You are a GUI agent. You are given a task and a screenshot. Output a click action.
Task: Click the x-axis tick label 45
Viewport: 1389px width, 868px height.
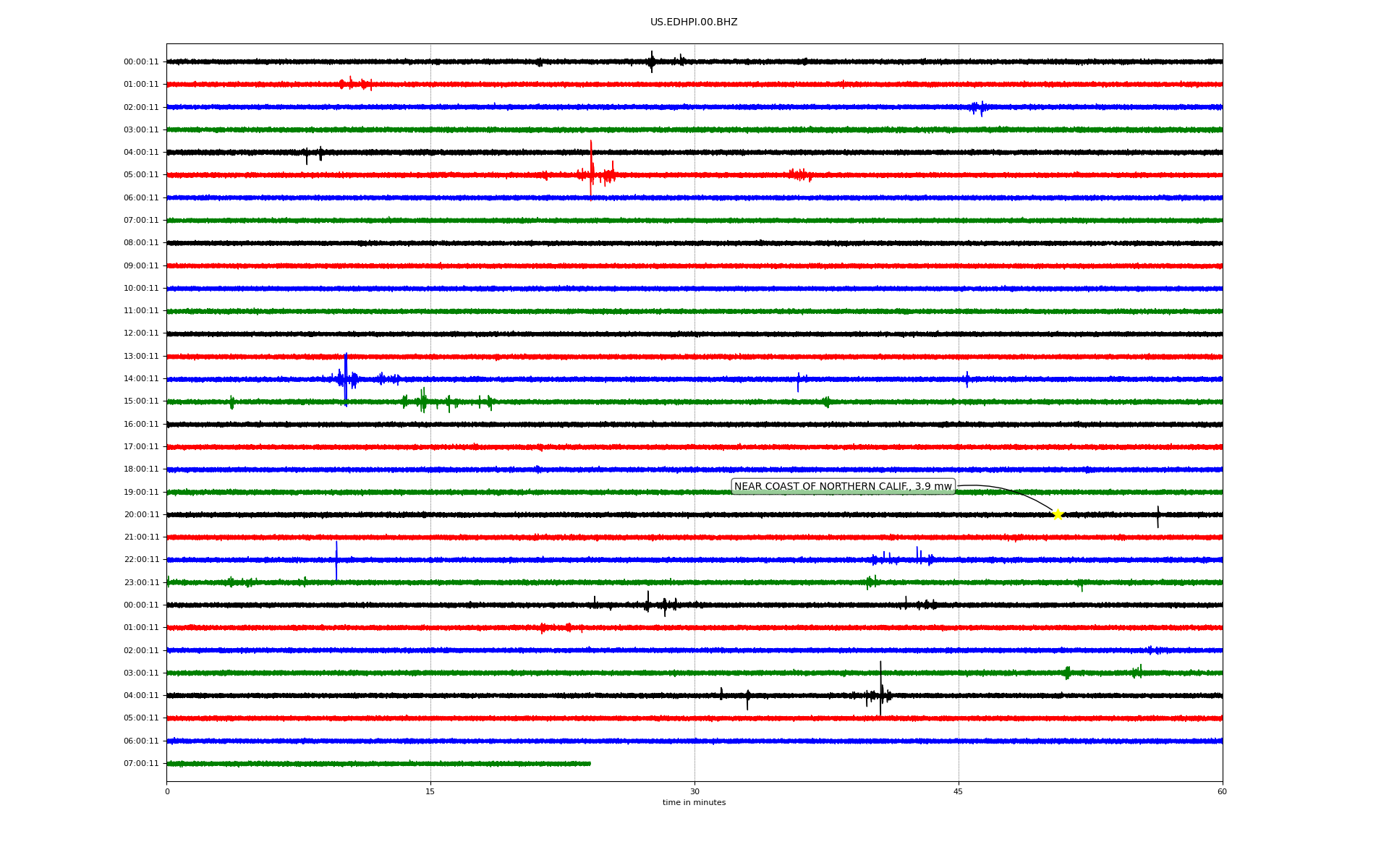pos(959,791)
